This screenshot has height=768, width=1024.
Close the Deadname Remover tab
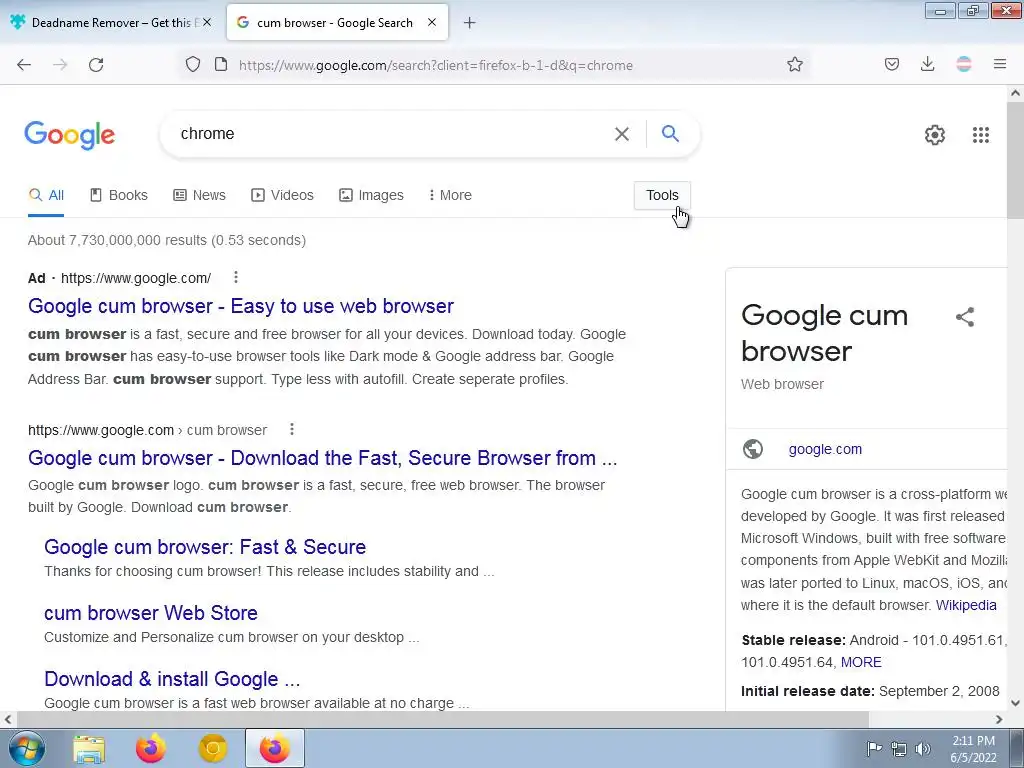(207, 23)
